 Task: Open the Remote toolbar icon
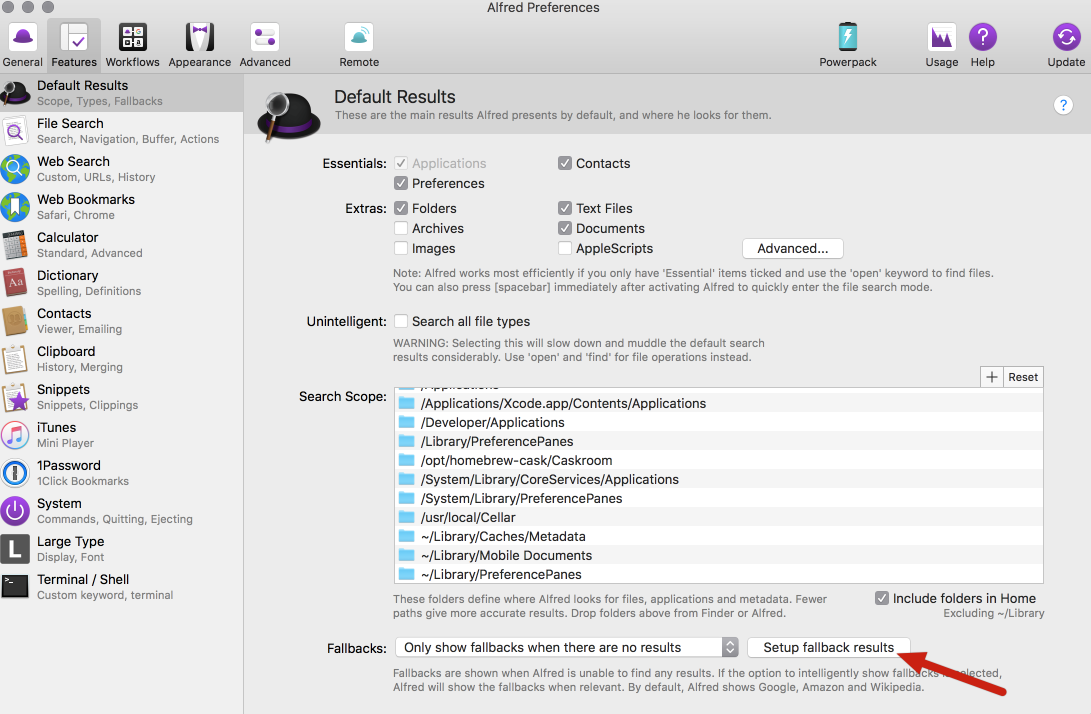click(x=359, y=38)
